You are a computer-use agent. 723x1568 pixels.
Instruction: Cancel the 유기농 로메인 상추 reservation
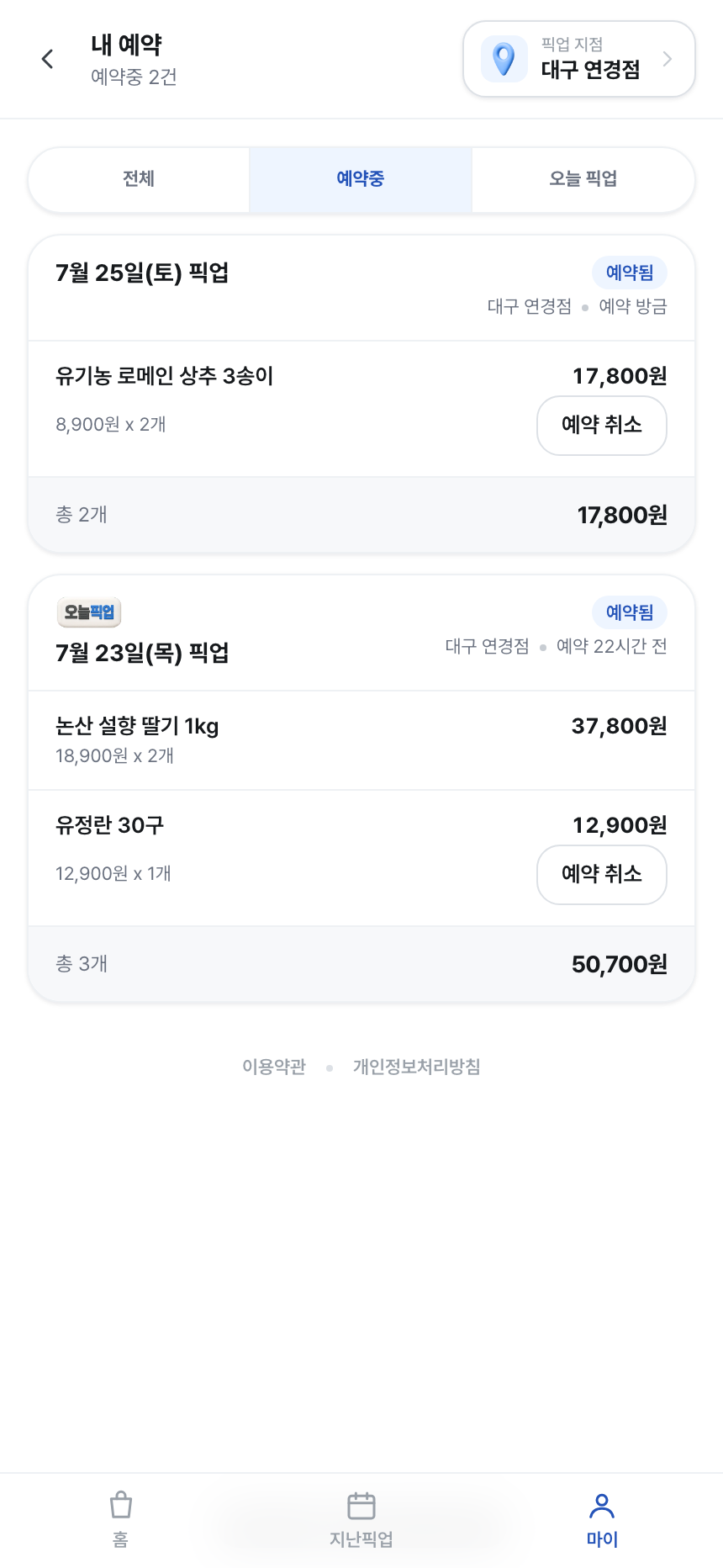click(602, 426)
